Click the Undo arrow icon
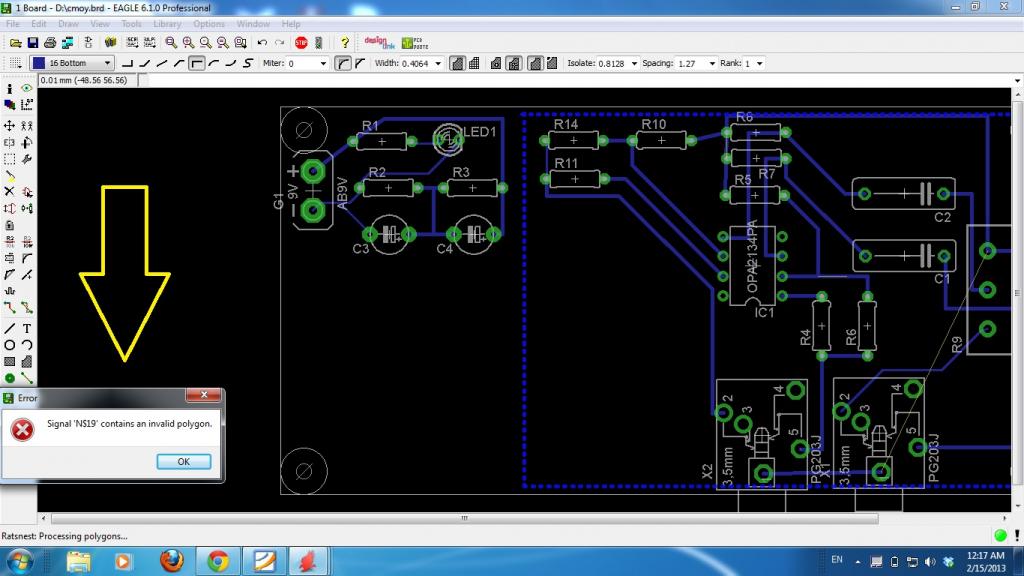 click(261, 43)
